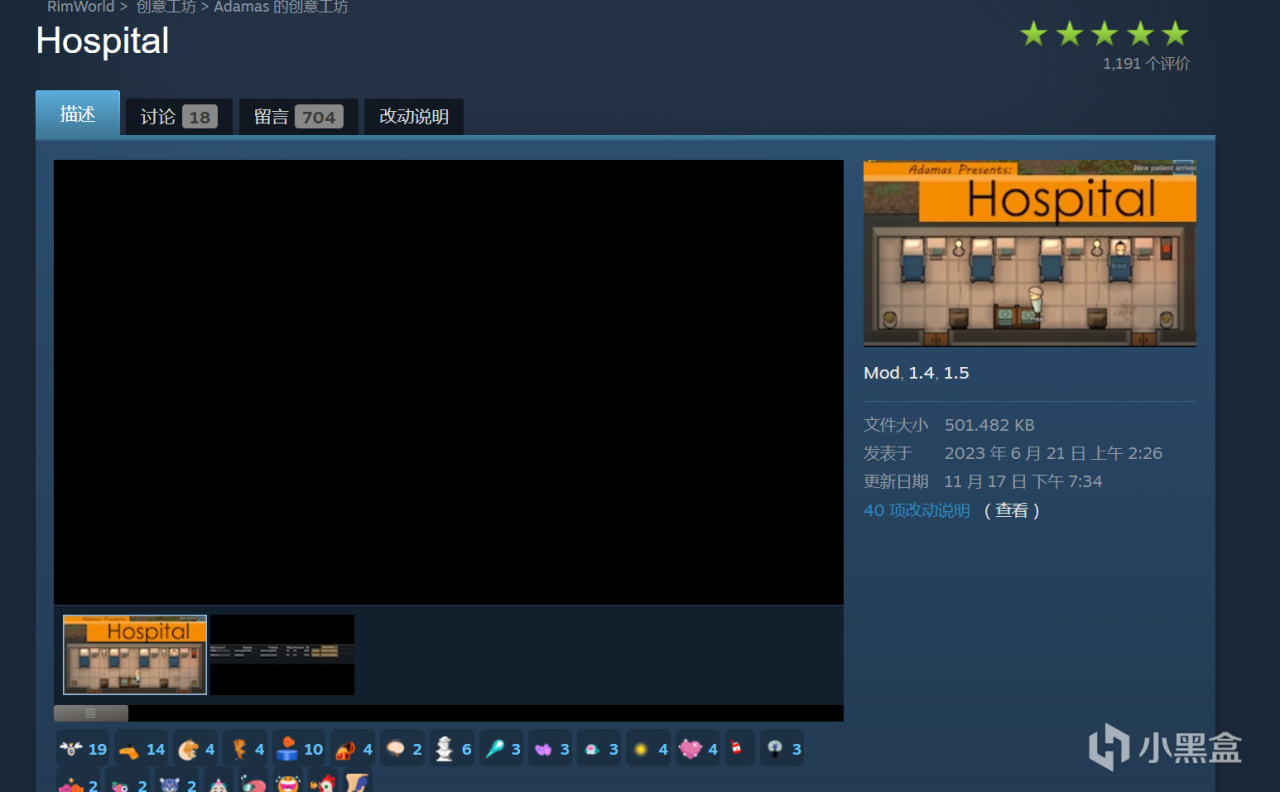Click the yellow sun award icon
Image resolution: width=1280 pixels, height=792 pixels.
pyautogui.click(x=648, y=748)
